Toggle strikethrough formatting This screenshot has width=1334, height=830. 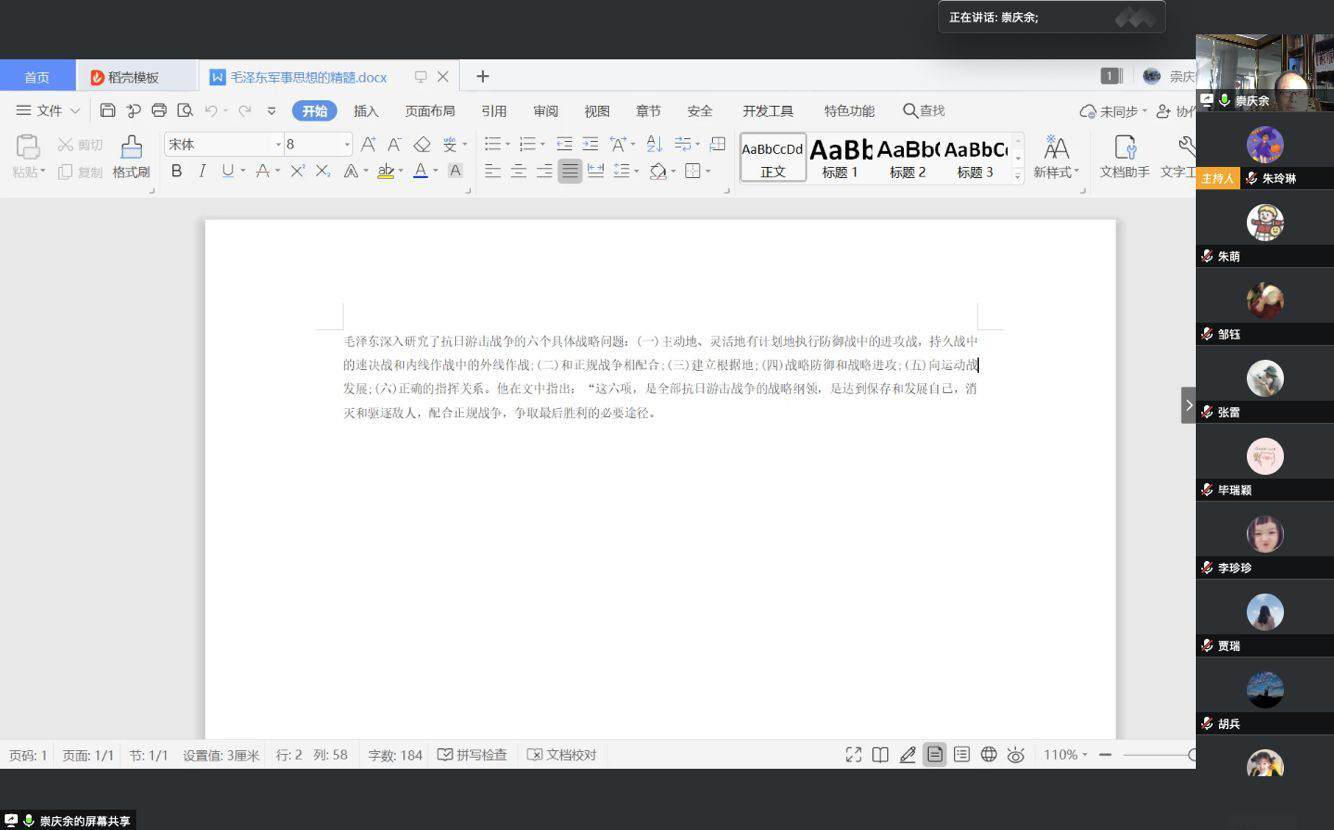262,171
